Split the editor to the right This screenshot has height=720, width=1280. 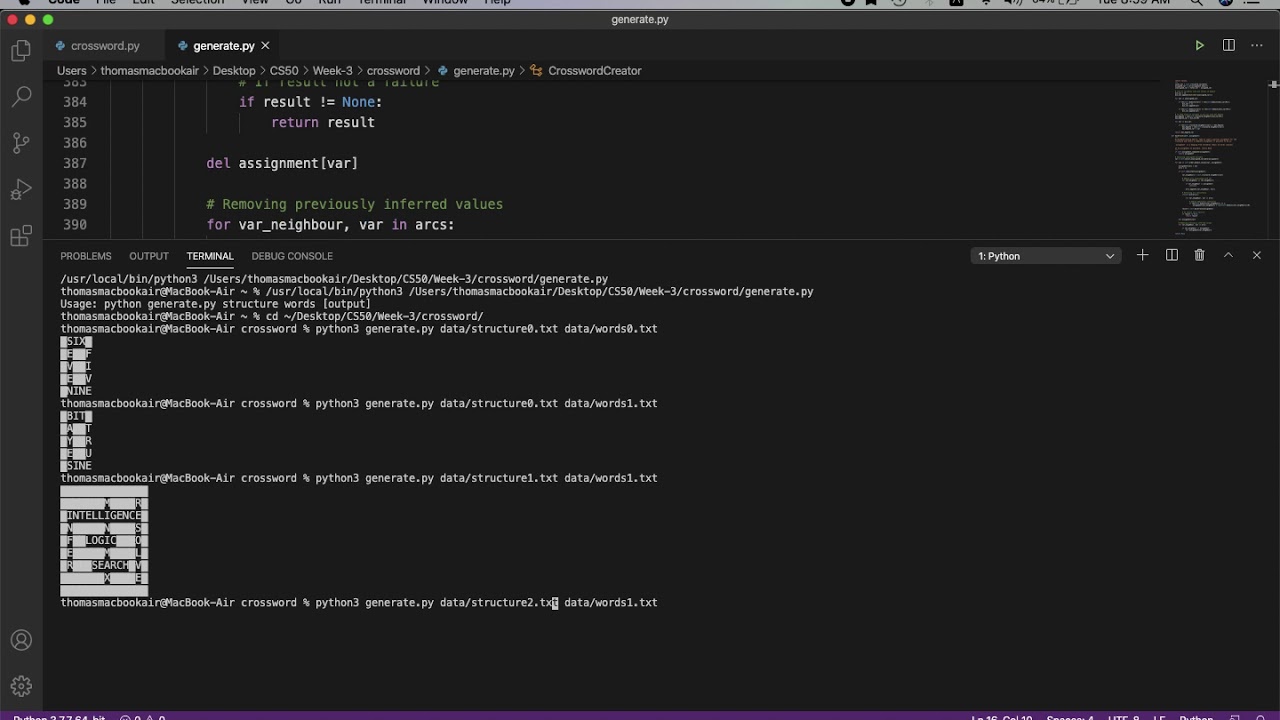[x=1228, y=45]
